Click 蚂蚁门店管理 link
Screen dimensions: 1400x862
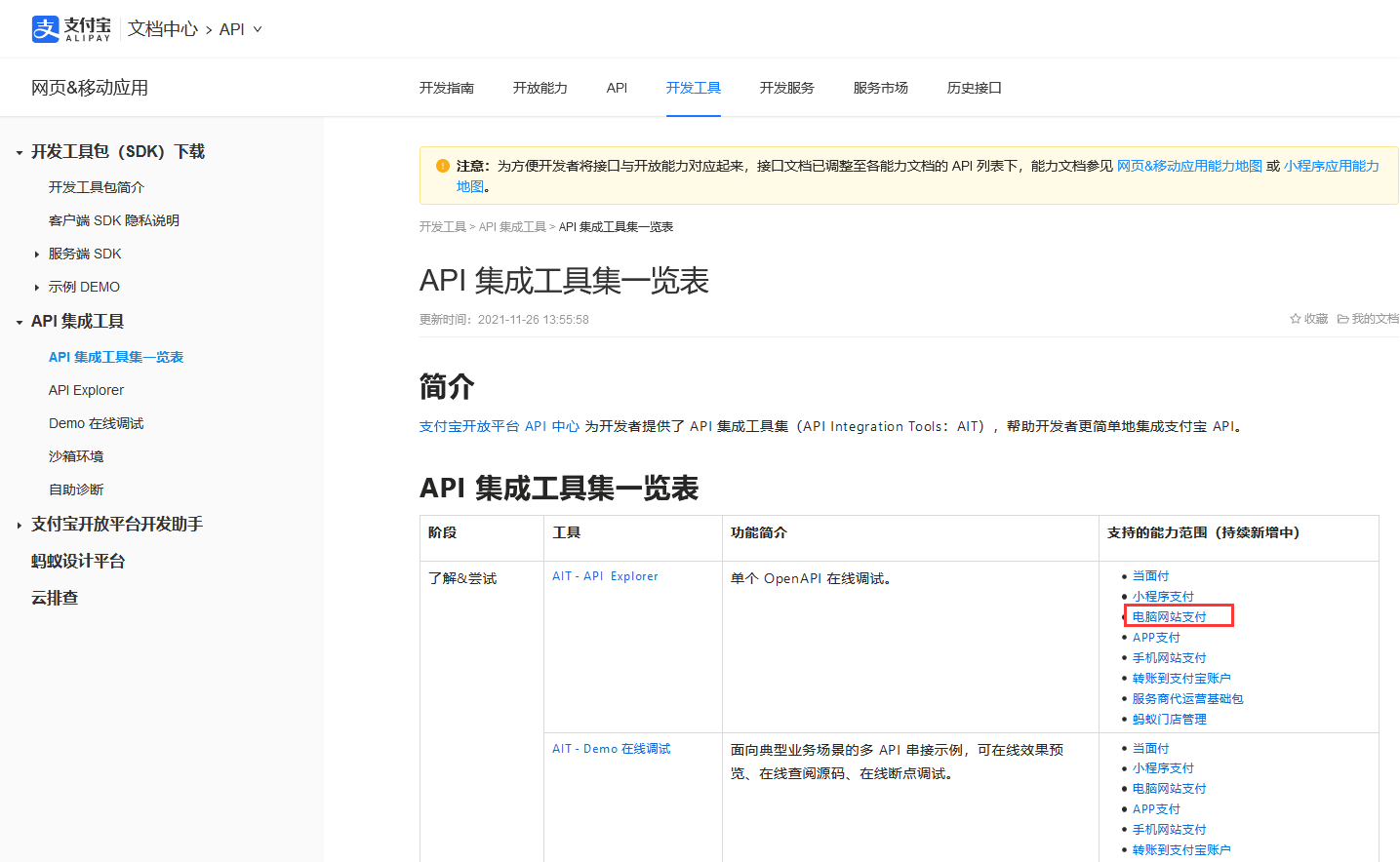1170,720
